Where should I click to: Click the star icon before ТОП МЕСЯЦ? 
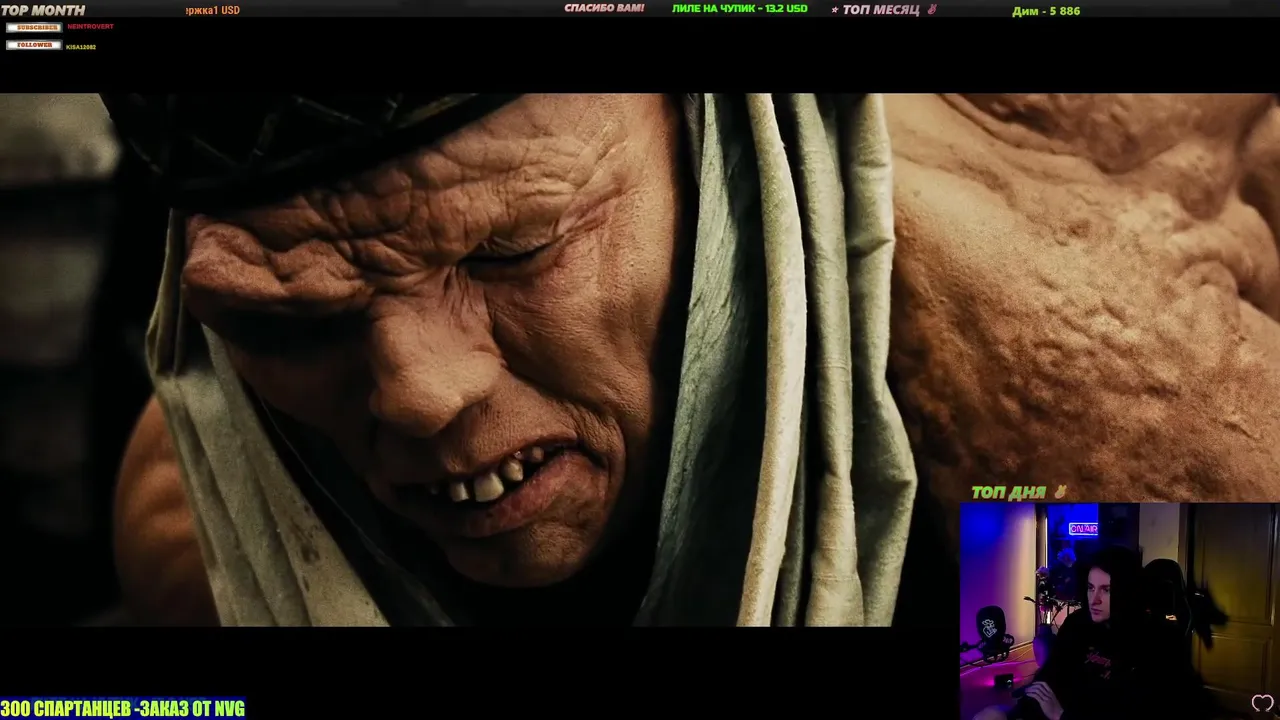pyautogui.click(x=835, y=9)
